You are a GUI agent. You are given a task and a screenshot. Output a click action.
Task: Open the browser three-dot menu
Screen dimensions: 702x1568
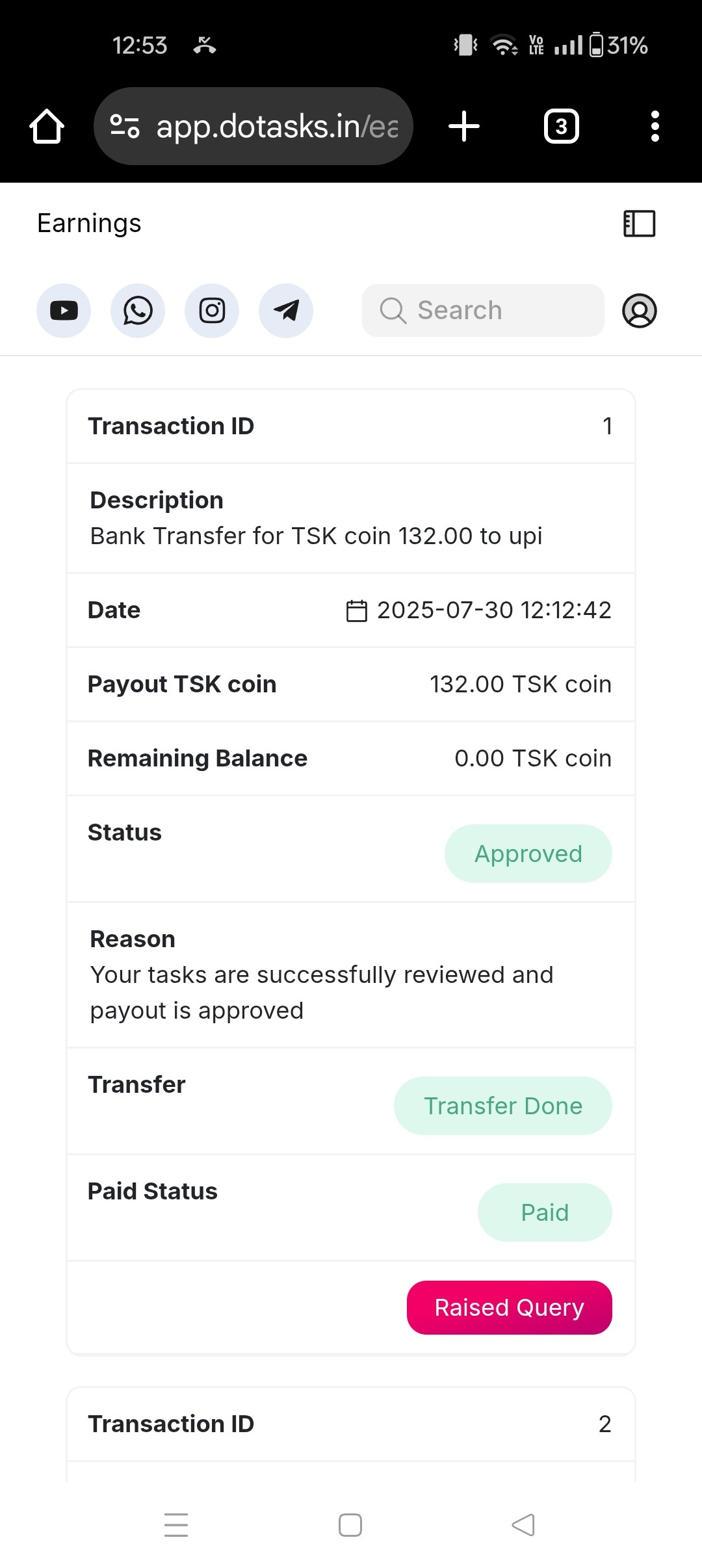point(655,126)
